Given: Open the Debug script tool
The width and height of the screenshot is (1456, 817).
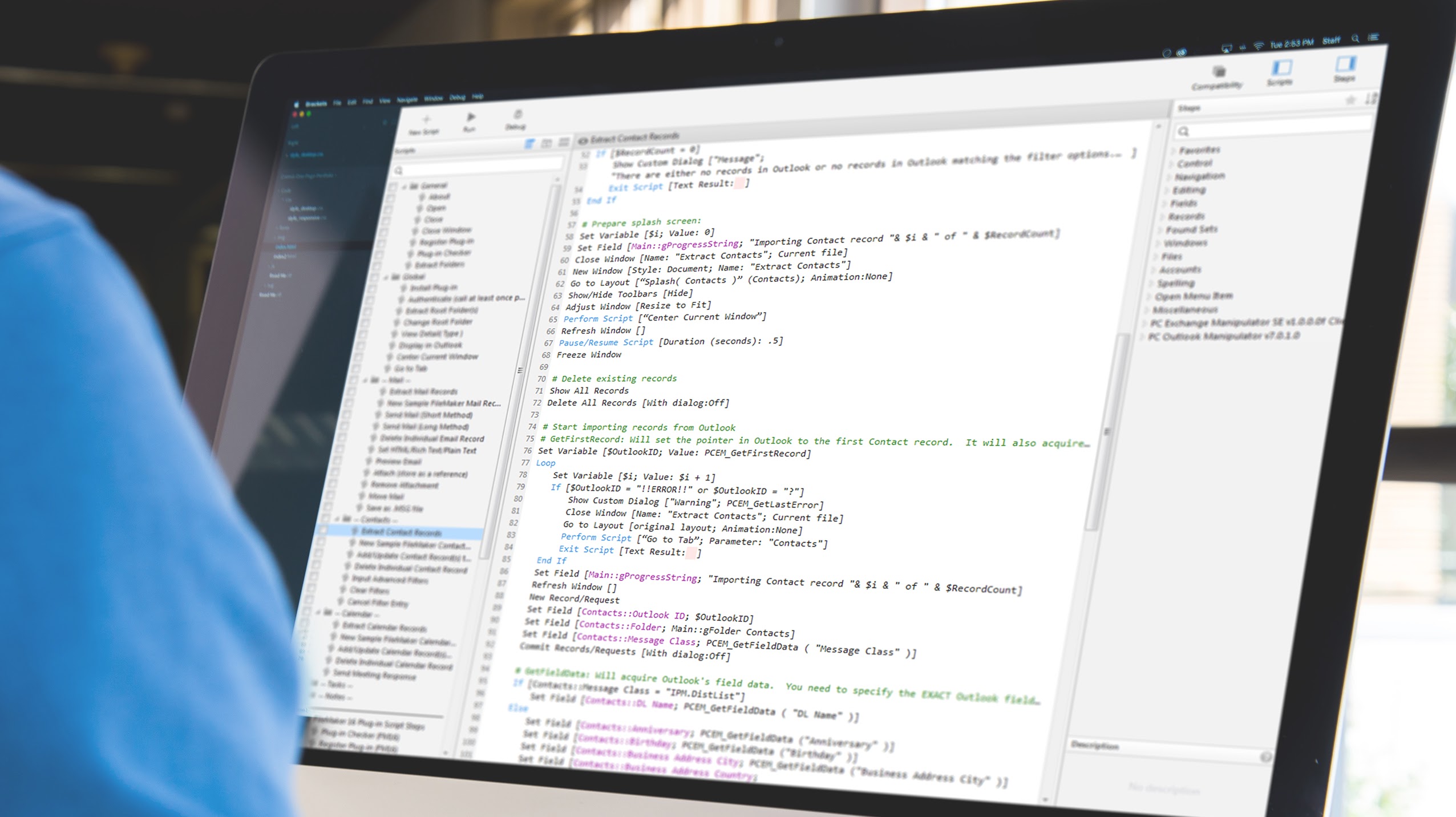Looking at the screenshot, I should pyautogui.click(x=517, y=116).
